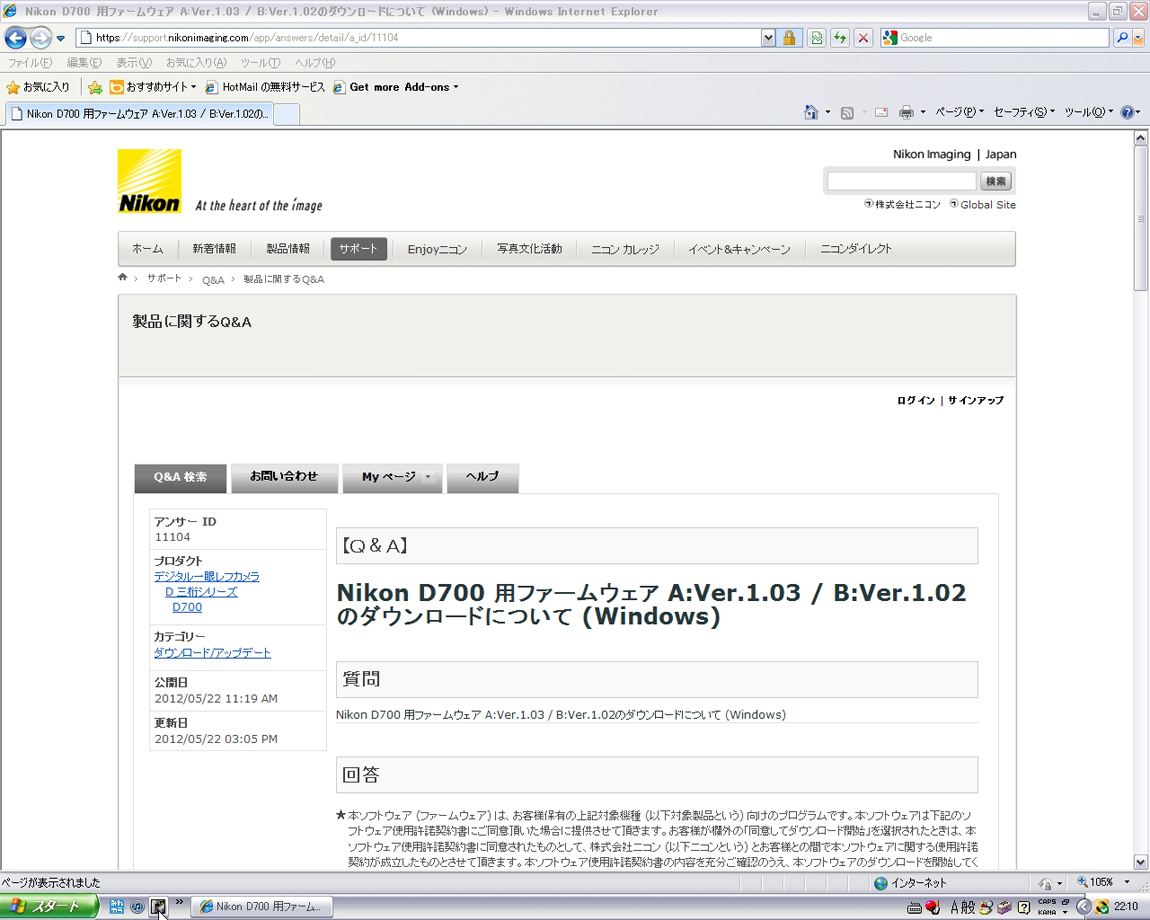The height and width of the screenshot is (920, 1150).
Task: Open the 製品情報 navigation item
Action: [x=288, y=249]
